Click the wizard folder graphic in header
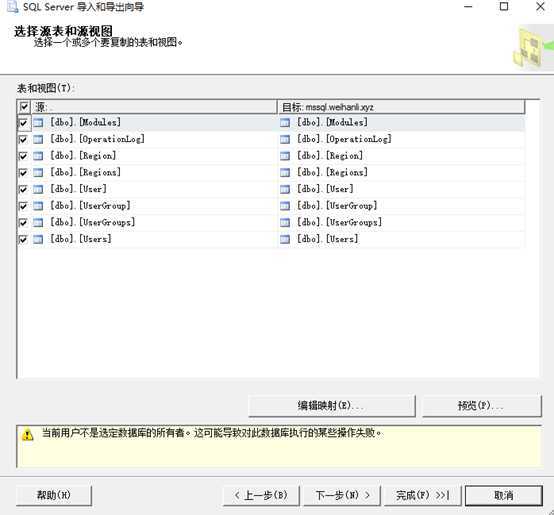 (x=532, y=48)
